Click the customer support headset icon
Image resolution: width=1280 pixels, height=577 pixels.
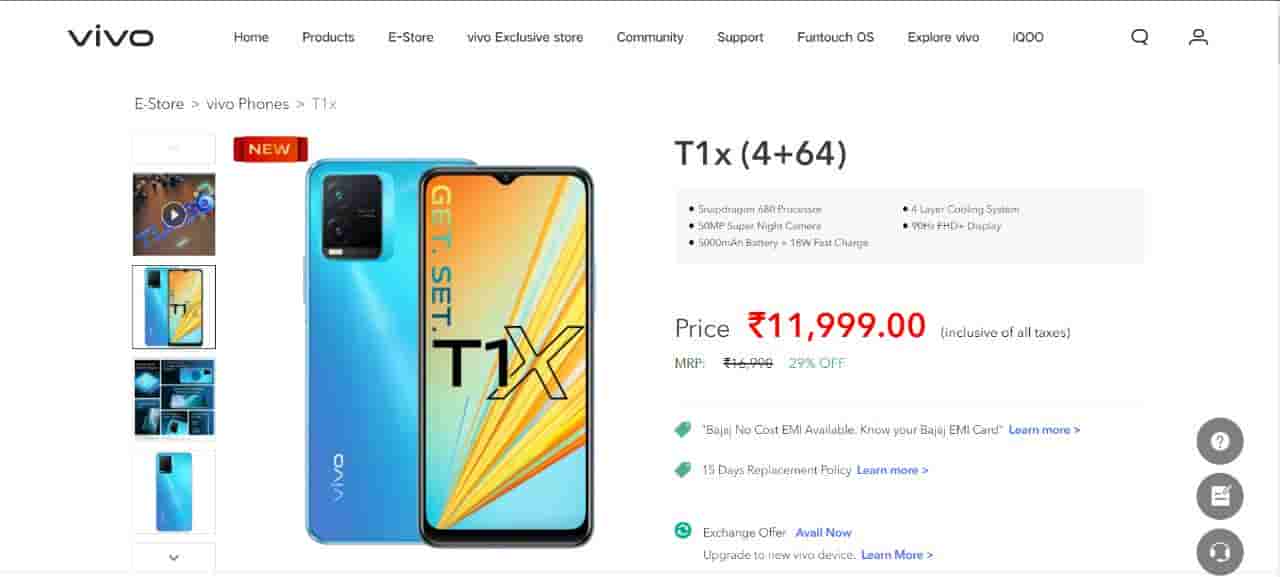click(x=1220, y=551)
